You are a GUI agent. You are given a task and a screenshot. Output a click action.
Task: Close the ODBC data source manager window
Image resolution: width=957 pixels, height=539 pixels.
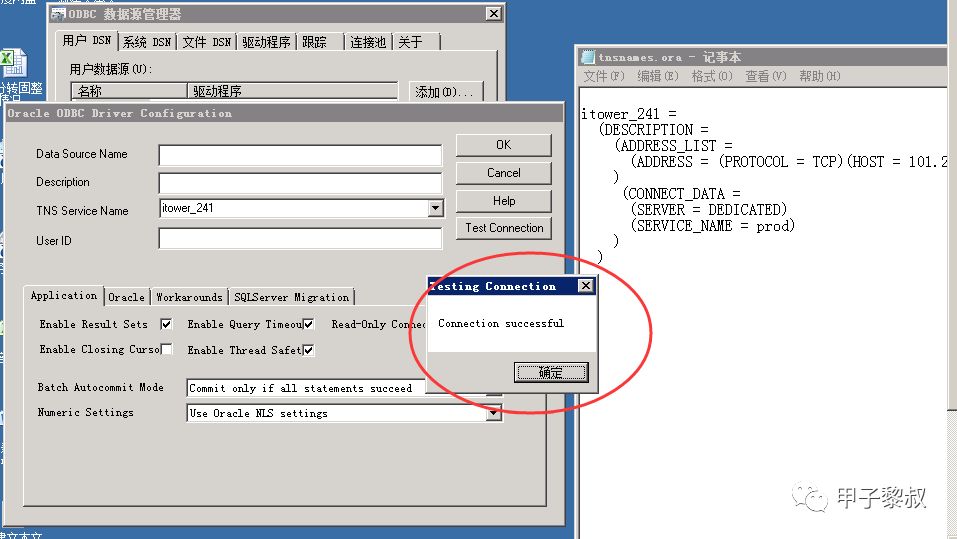[494, 13]
